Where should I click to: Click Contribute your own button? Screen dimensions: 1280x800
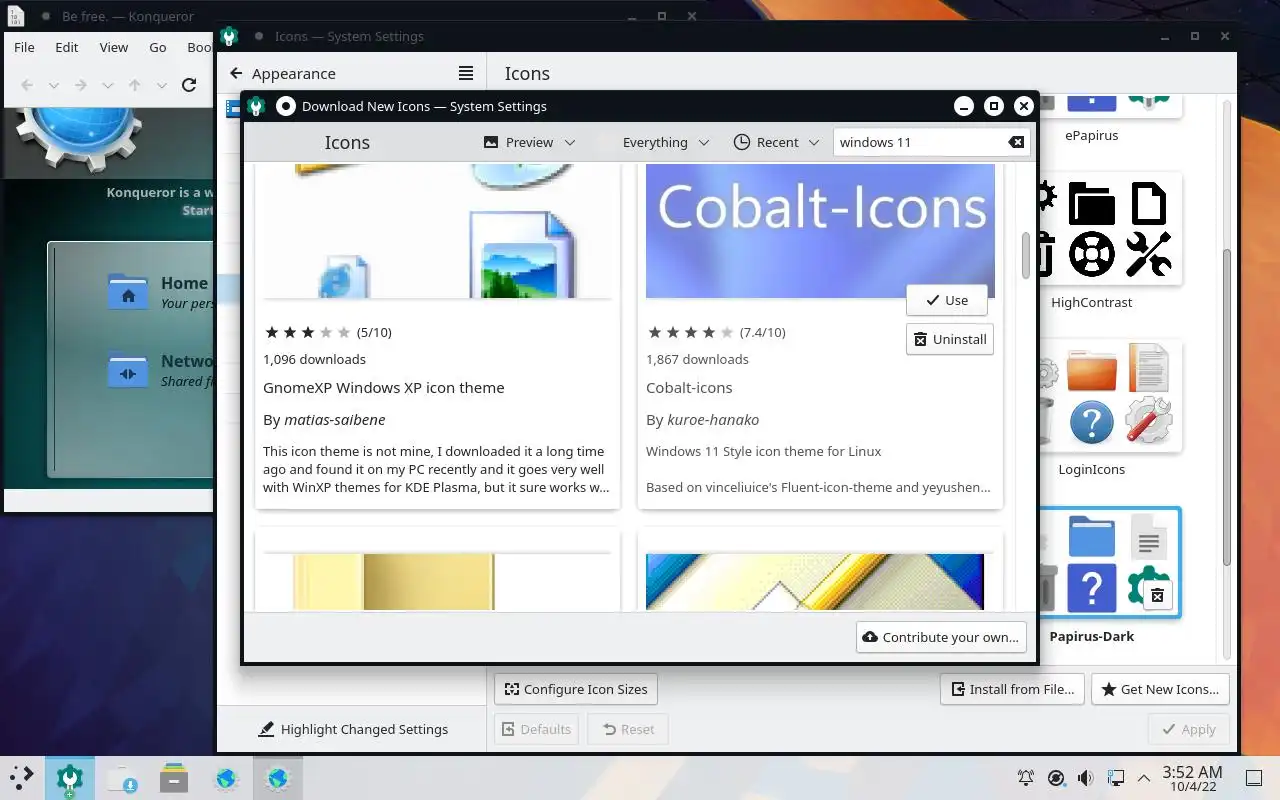click(x=941, y=637)
